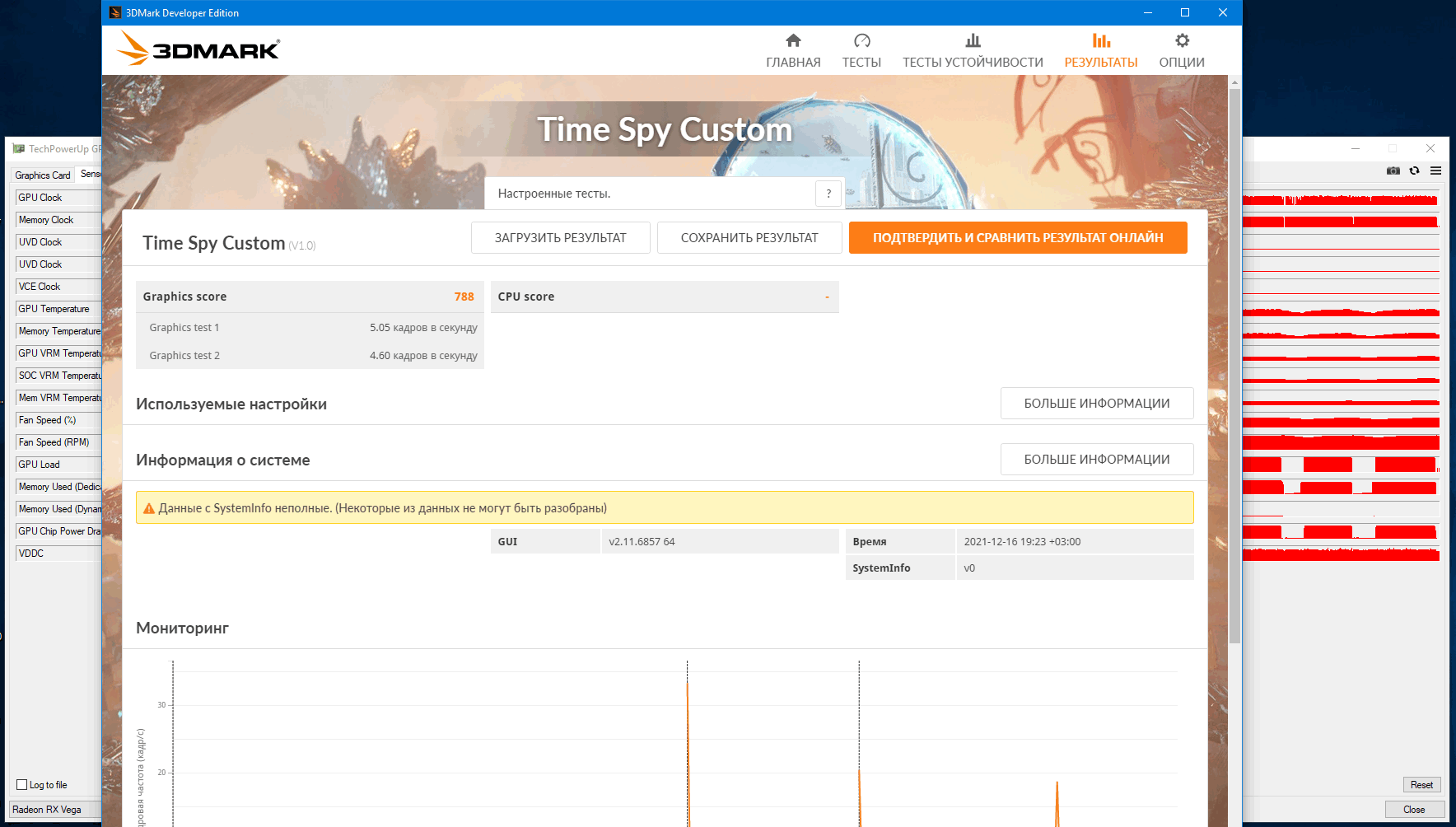This screenshot has width=1456, height=827.
Task: Click Close button in GPU-Z
Action: (1414, 809)
